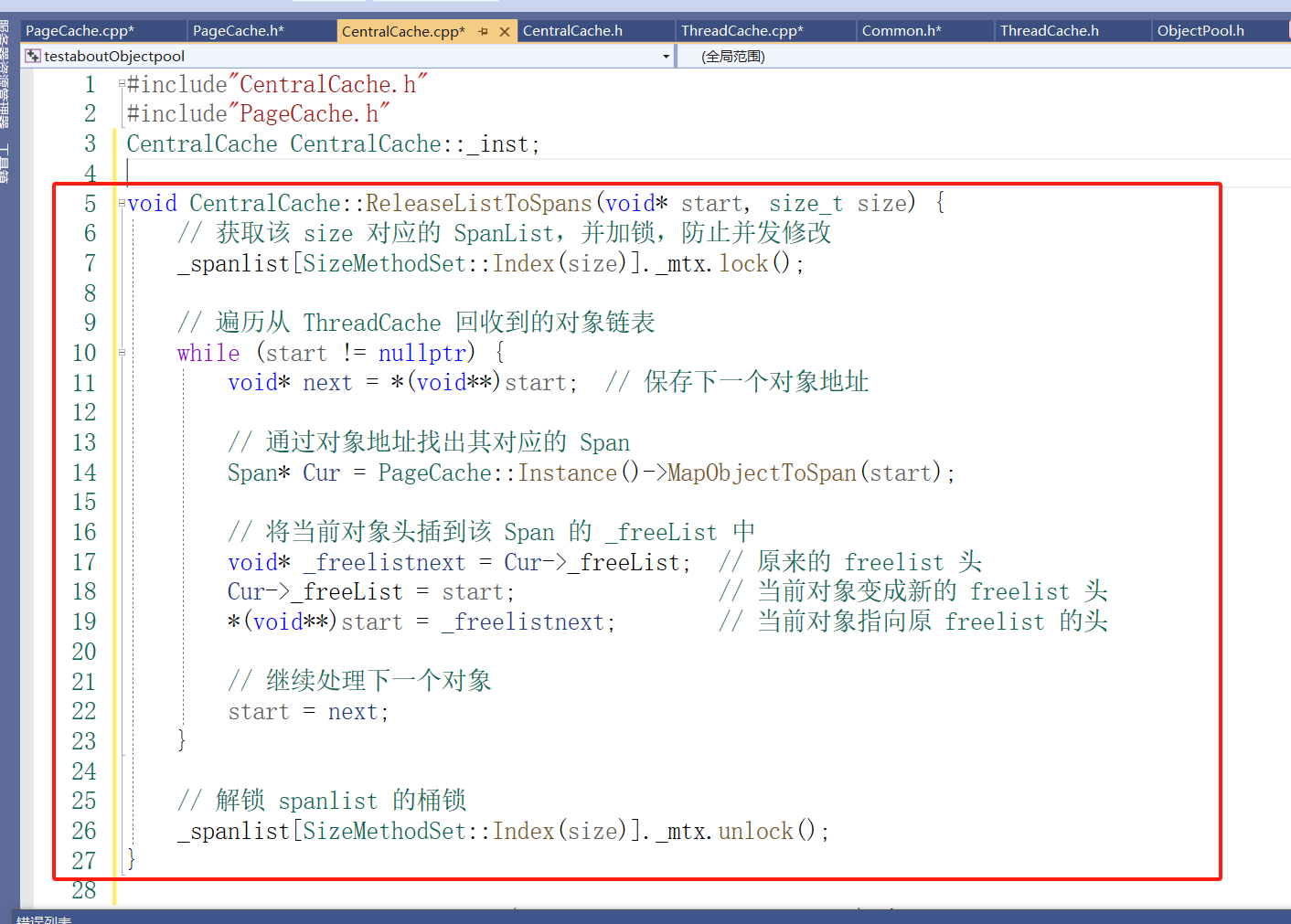Click the 'nullptr' keyword in while condition
1291x924 pixels.
point(421,353)
